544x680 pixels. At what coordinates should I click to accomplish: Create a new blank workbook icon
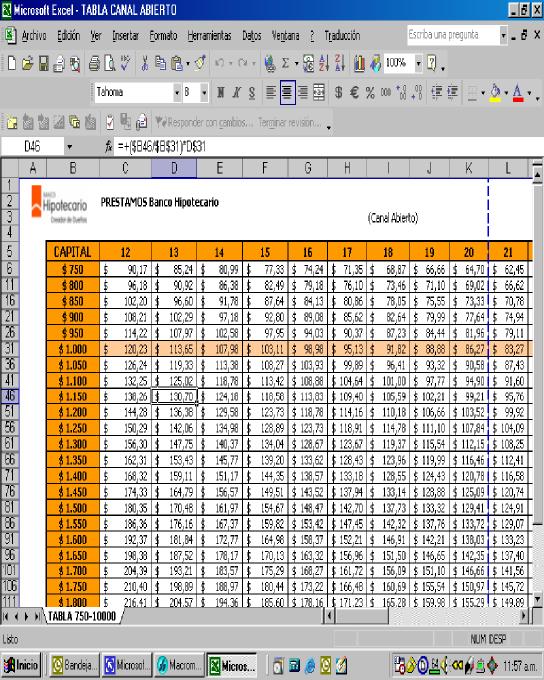tap(12, 63)
